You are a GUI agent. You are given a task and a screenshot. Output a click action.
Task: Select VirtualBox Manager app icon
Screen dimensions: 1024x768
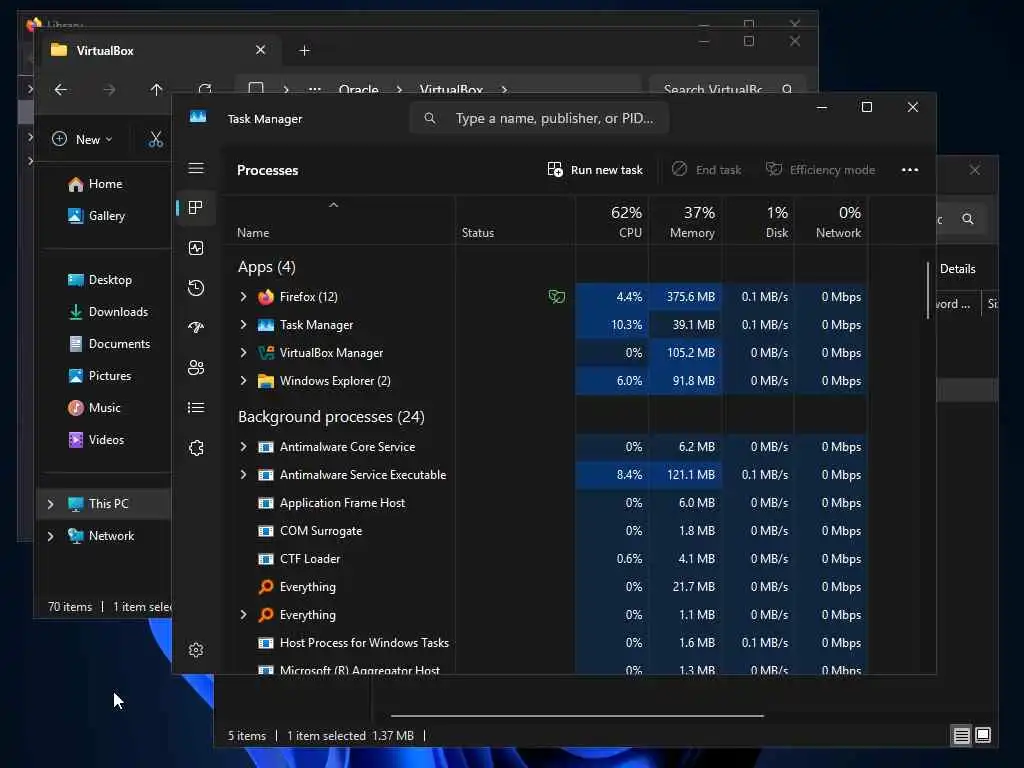click(x=266, y=353)
